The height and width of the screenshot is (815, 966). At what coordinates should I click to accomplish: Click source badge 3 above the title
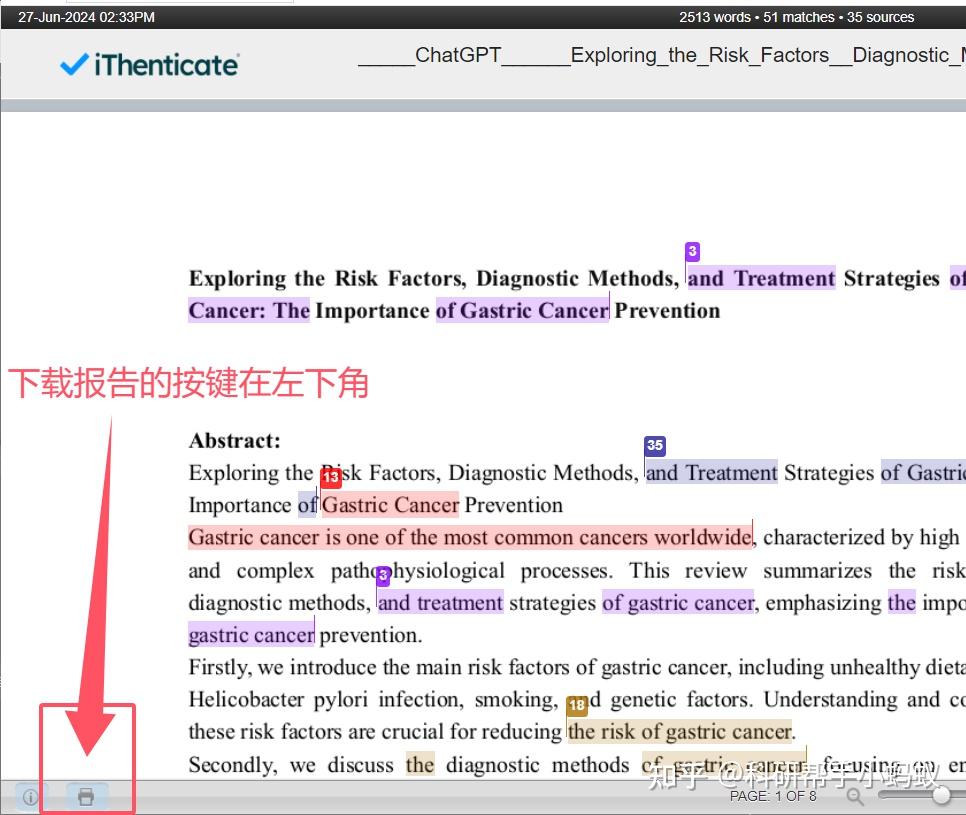[692, 251]
